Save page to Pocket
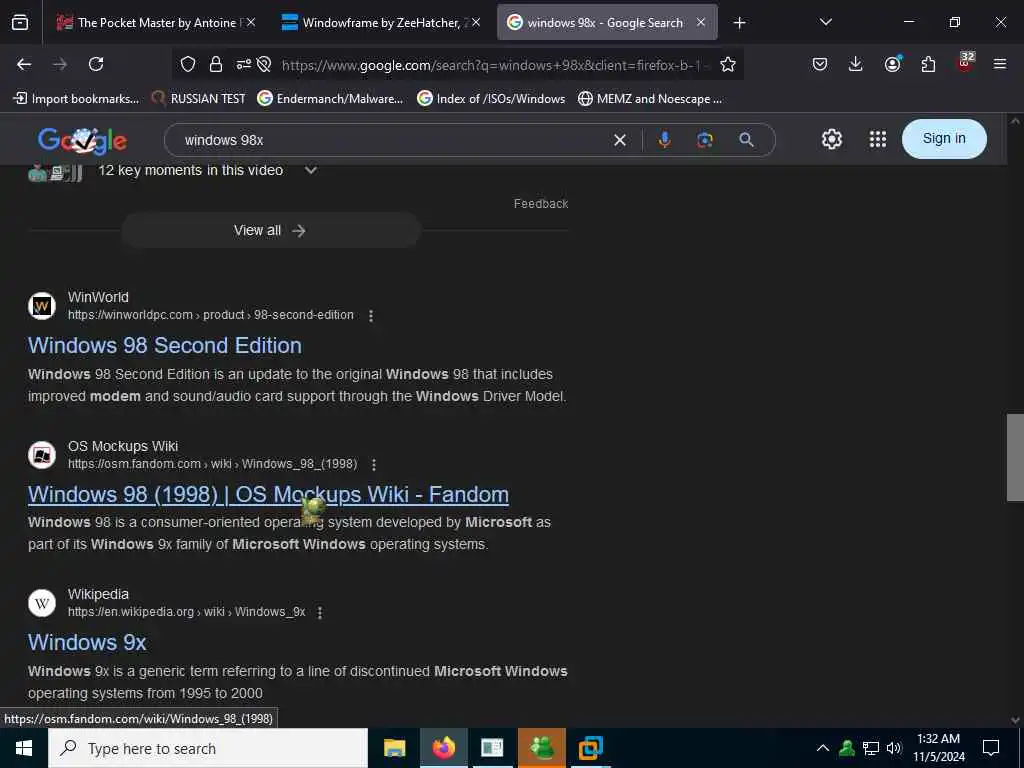1024x768 pixels. 820,64
